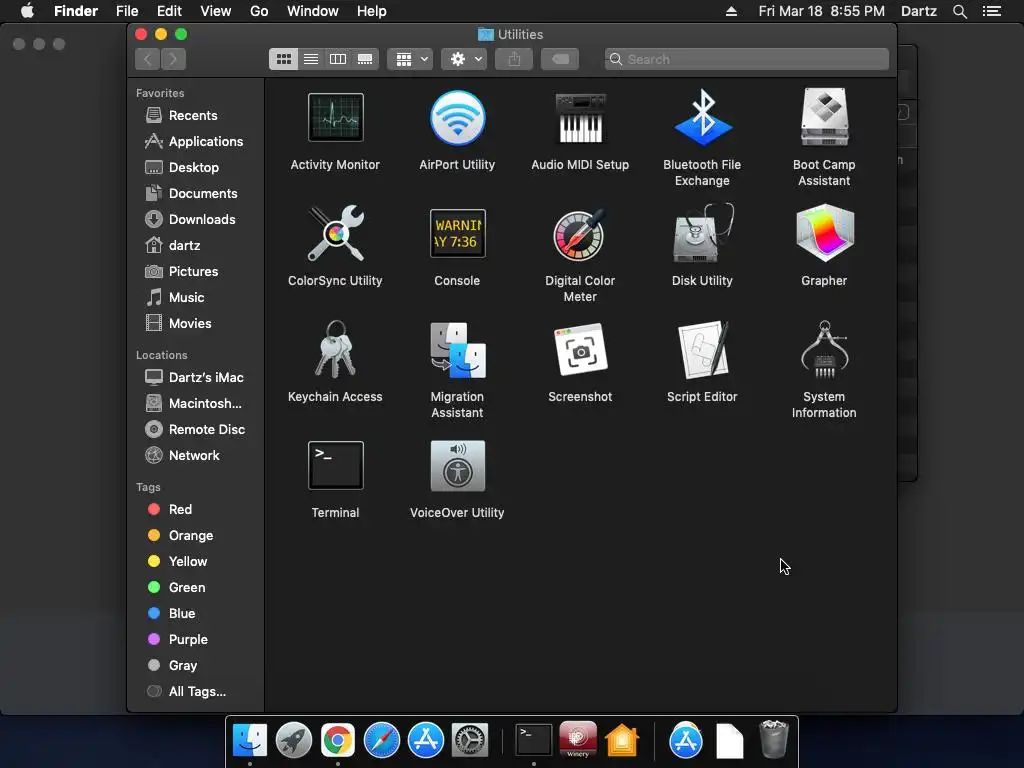Open Pictures in sidebar
1024x768 pixels.
click(193, 272)
